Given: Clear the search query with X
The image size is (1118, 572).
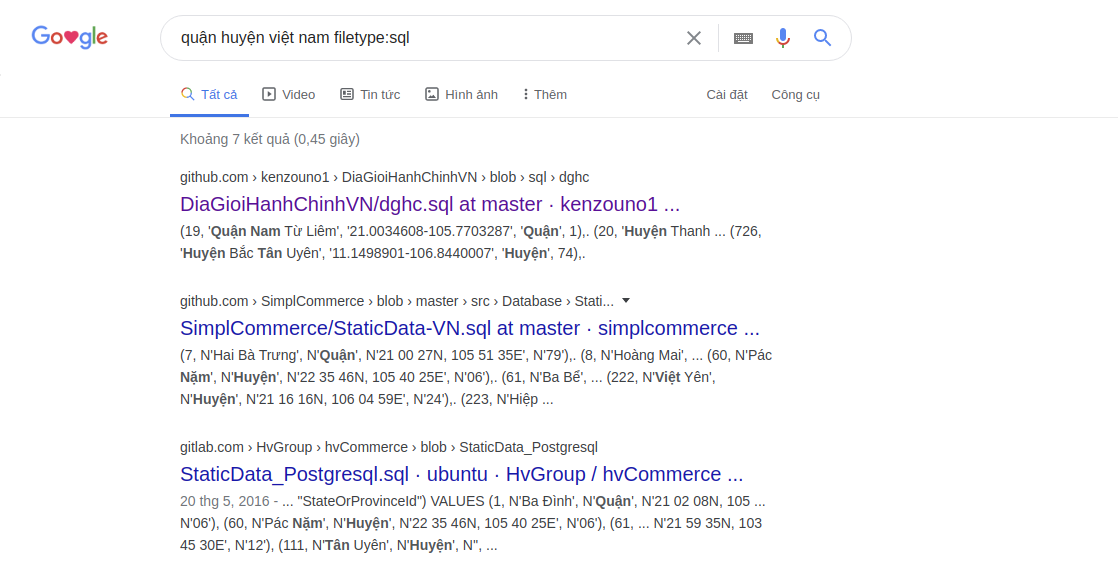Looking at the screenshot, I should click(694, 38).
